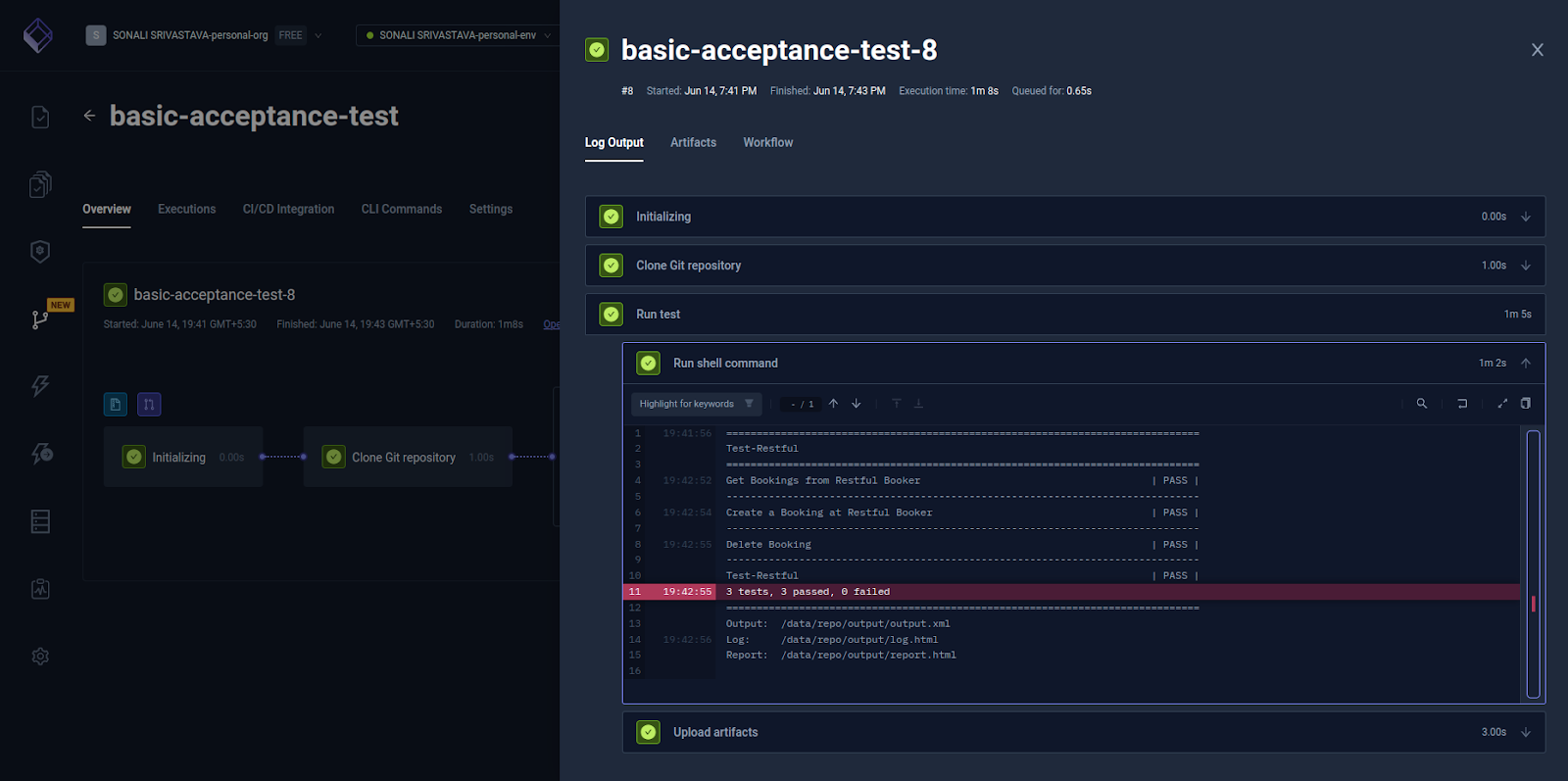Open the Executions tab
The width and height of the screenshot is (1568, 781).
186,210
